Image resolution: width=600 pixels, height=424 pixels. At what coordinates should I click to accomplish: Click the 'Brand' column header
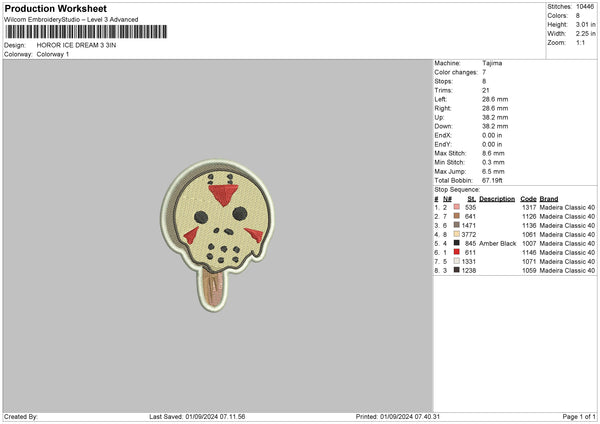[x=549, y=199]
